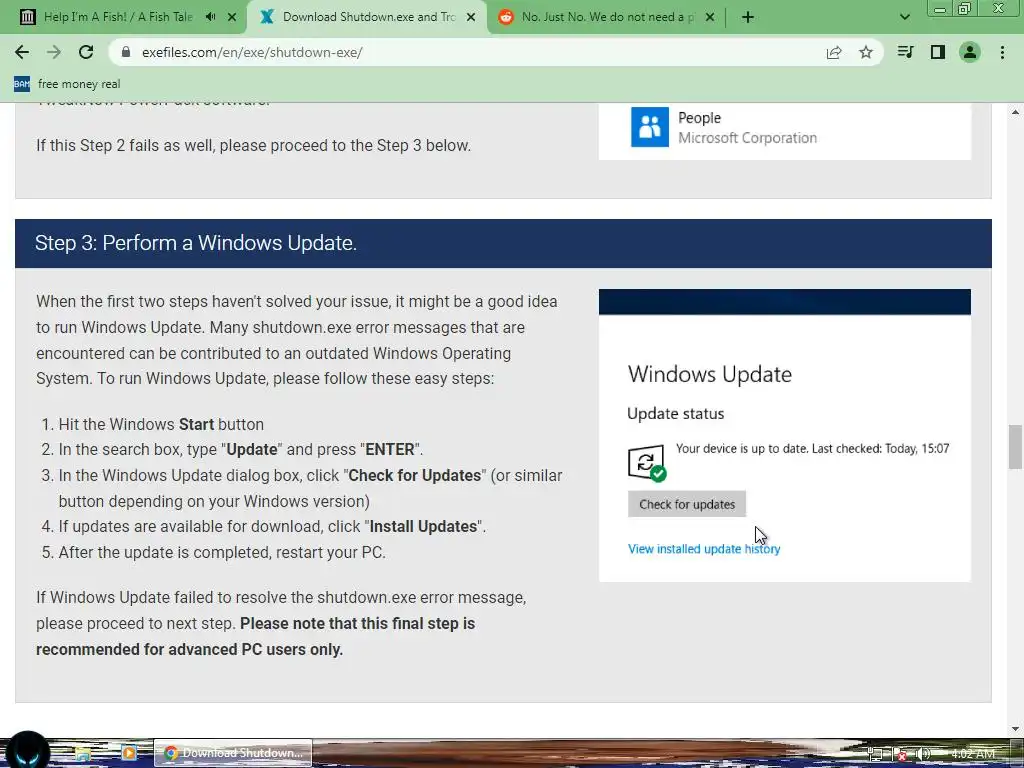This screenshot has width=1024, height=768.
Task: Open the Chrome profile avatar
Action: click(x=970, y=52)
